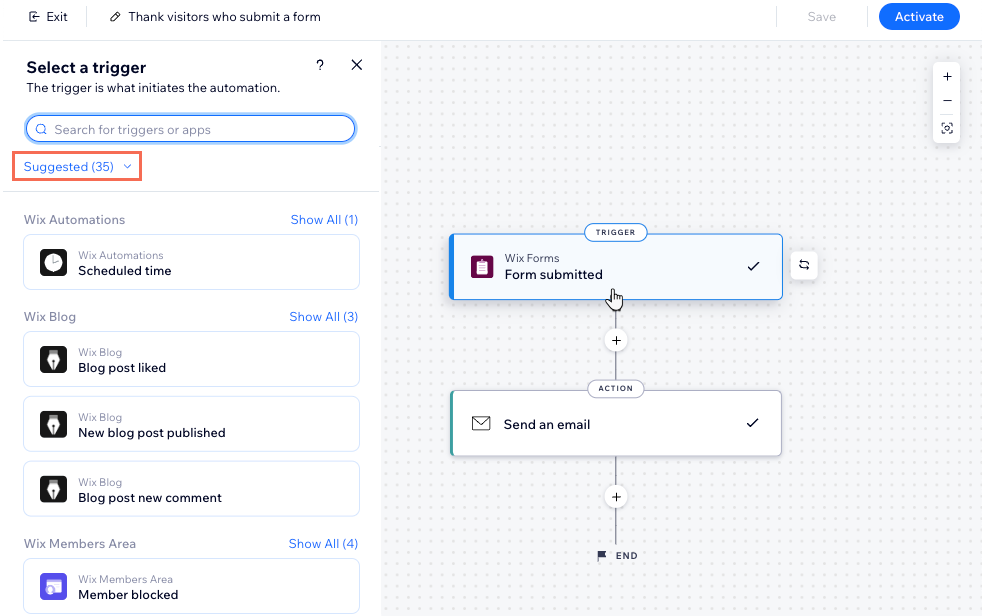Image resolution: width=983 pixels, height=616 pixels.
Task: Click the Scheduled time clock icon
Action: (53, 262)
